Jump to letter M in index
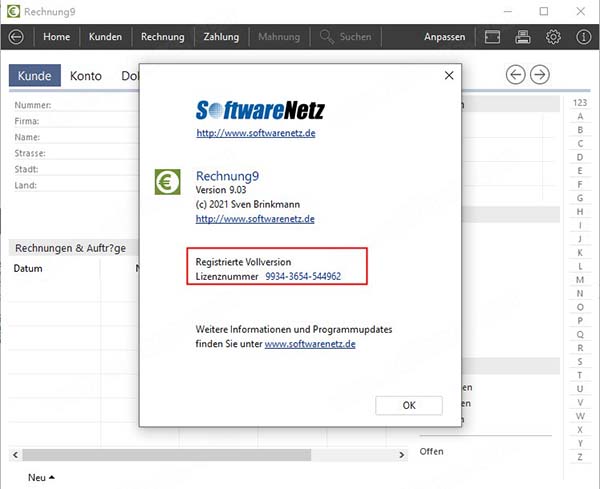The width and height of the screenshot is (600, 489). (x=580, y=280)
